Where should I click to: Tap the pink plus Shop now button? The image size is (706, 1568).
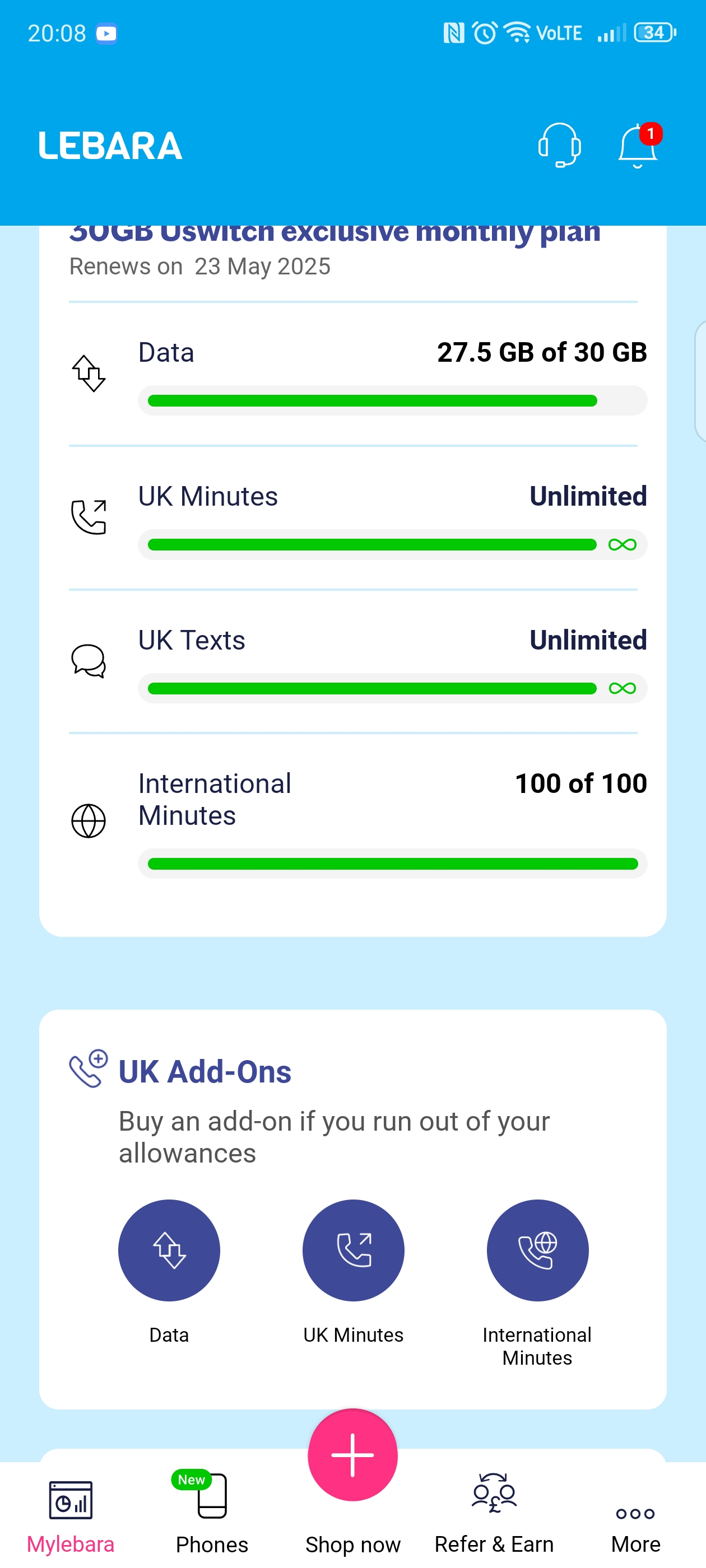click(352, 1454)
